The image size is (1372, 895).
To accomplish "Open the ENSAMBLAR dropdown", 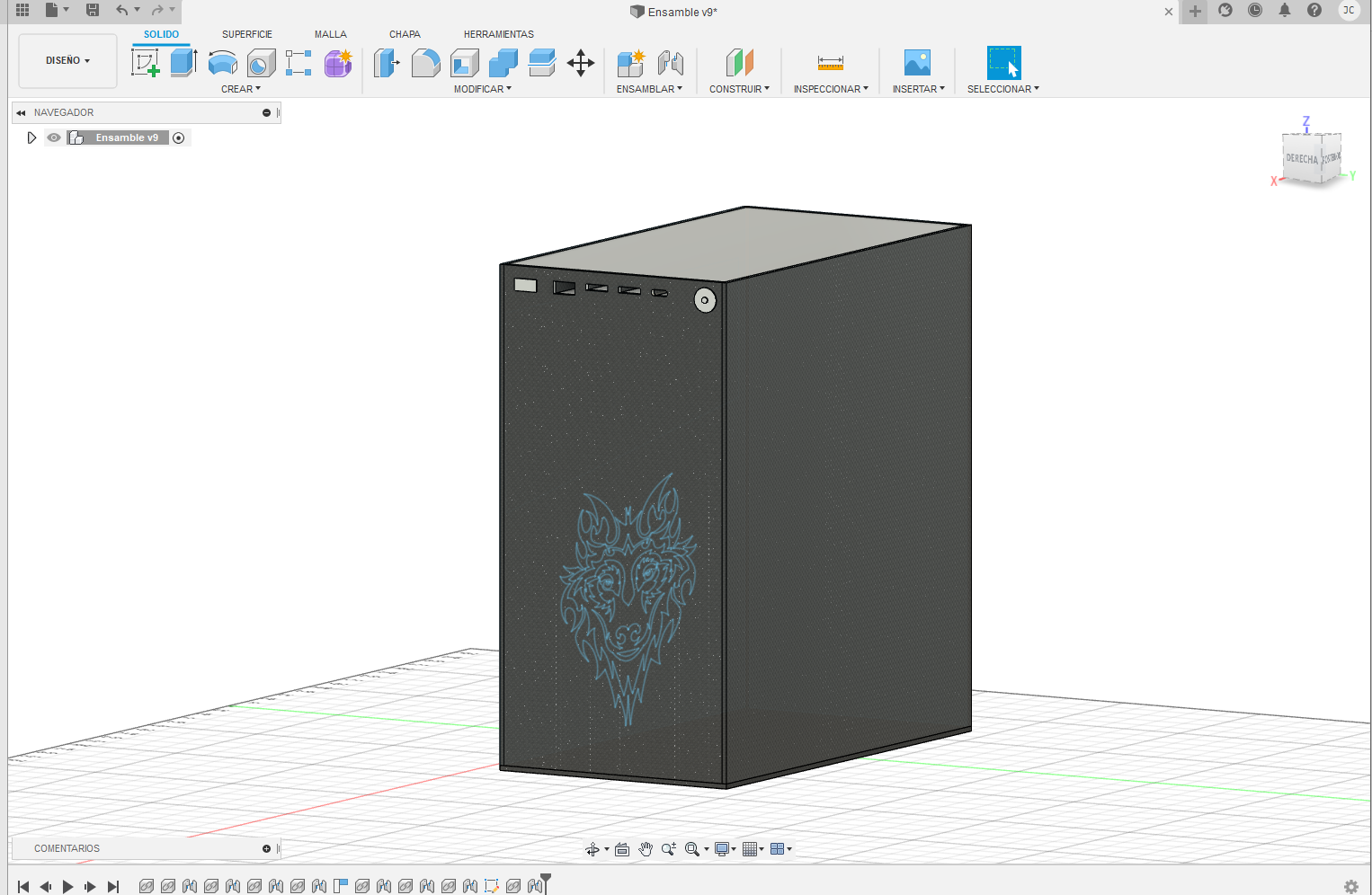I will 649,89.
